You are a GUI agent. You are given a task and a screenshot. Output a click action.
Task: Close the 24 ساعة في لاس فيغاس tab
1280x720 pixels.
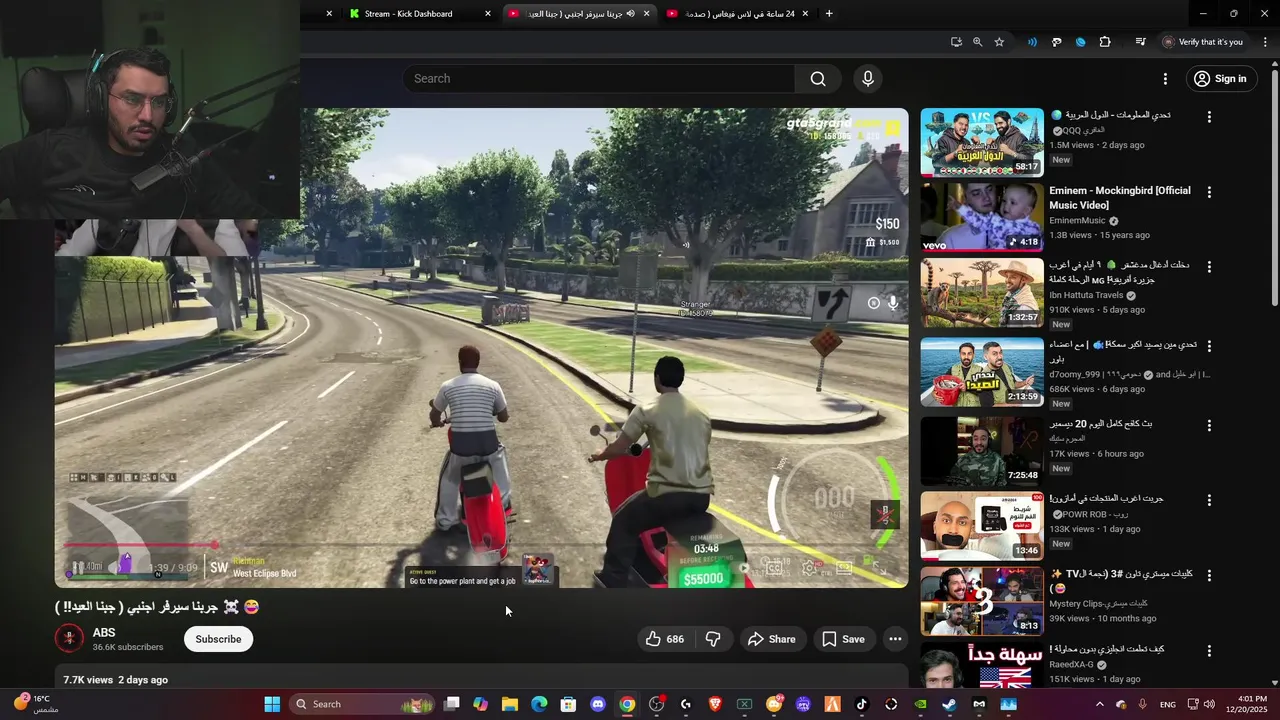[x=804, y=14]
